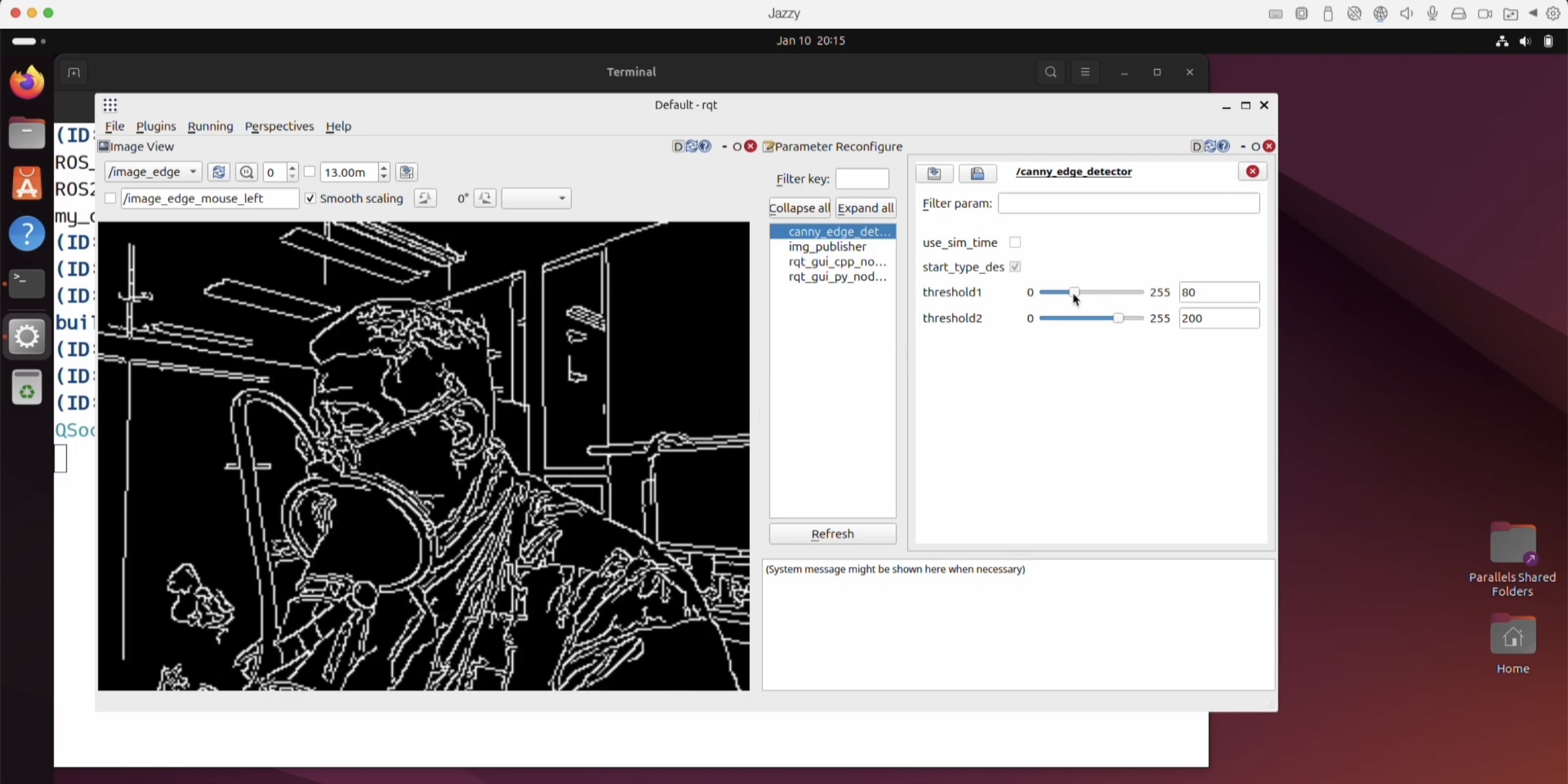Open the Plugins menu

click(156, 126)
